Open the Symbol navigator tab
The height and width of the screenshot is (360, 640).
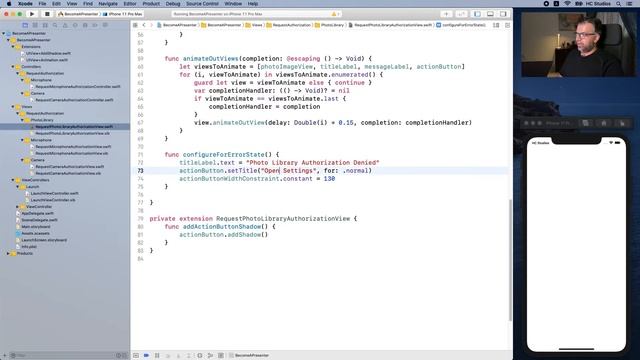[x=45, y=25]
